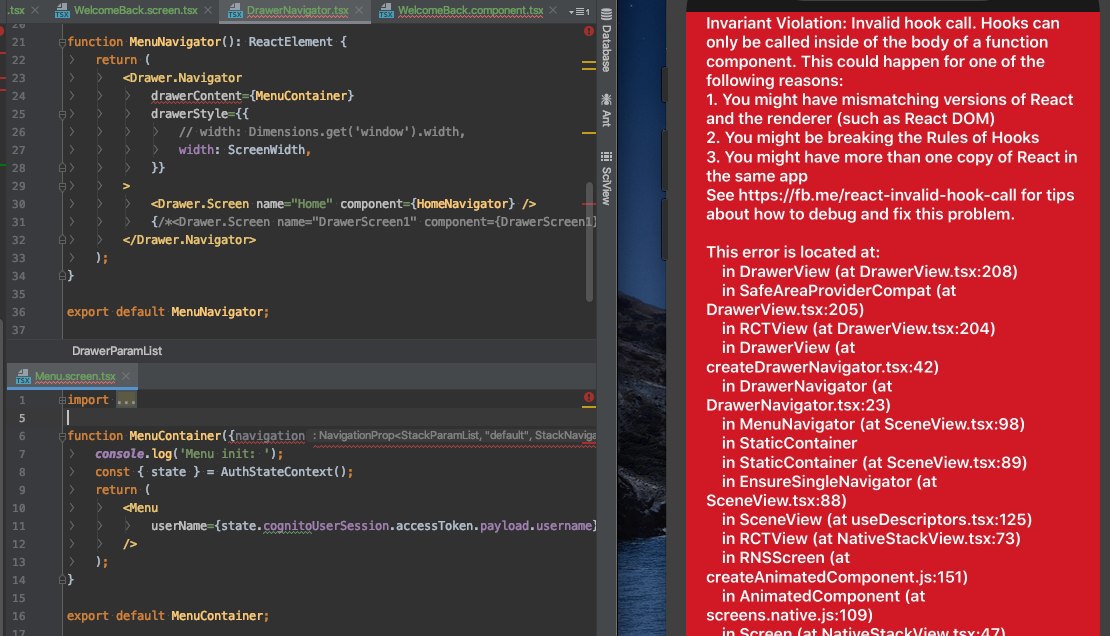Click the error indicator in Menu.screen editor
Viewport: 1110px width, 636px height.
point(588,397)
